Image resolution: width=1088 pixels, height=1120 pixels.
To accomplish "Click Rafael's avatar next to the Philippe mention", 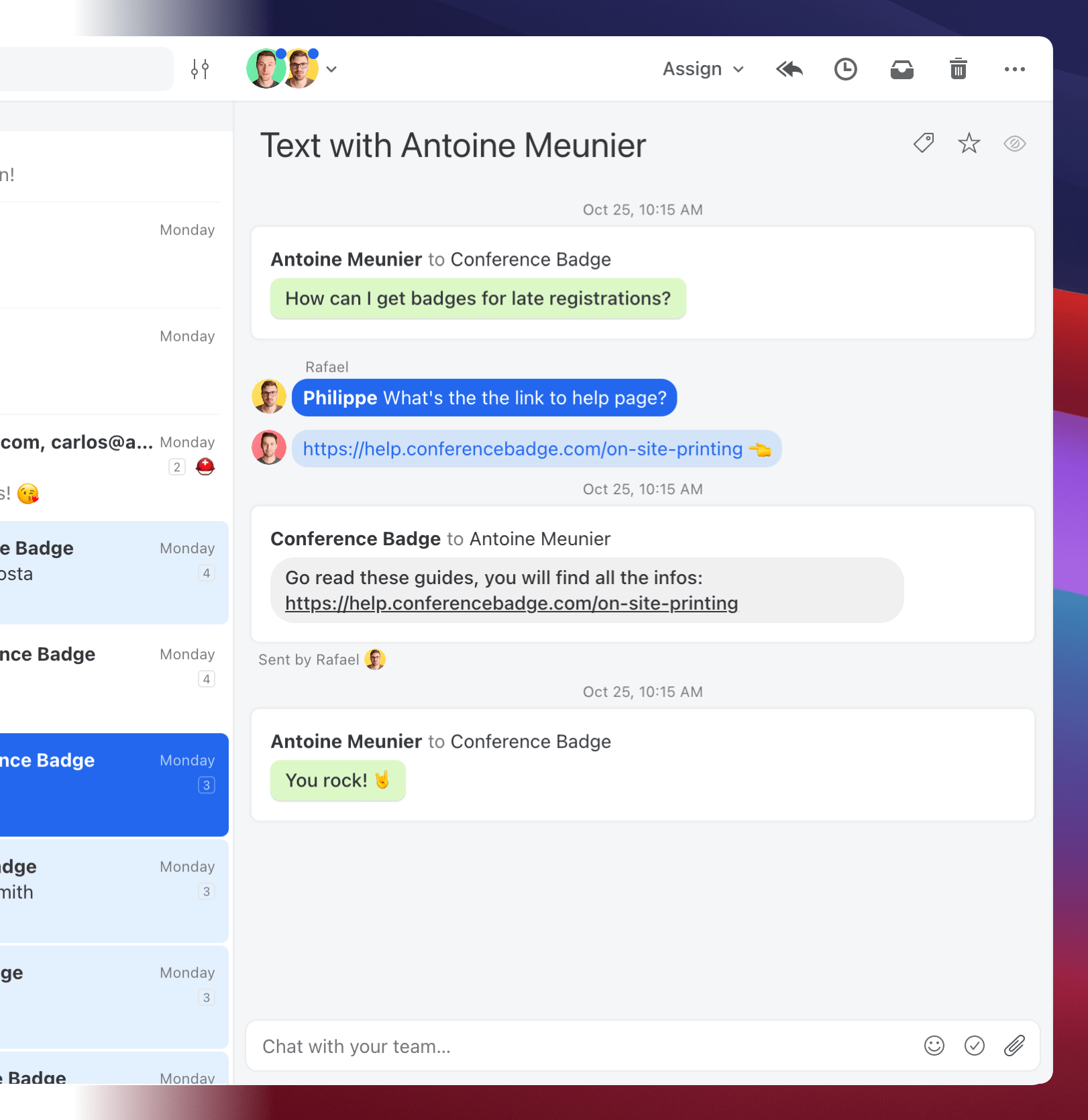I will [x=269, y=396].
